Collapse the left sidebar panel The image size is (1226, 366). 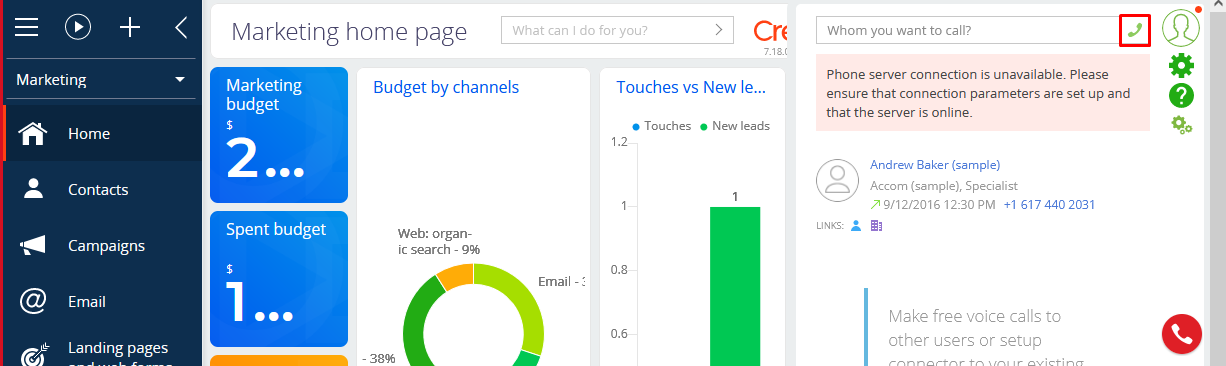click(x=181, y=27)
